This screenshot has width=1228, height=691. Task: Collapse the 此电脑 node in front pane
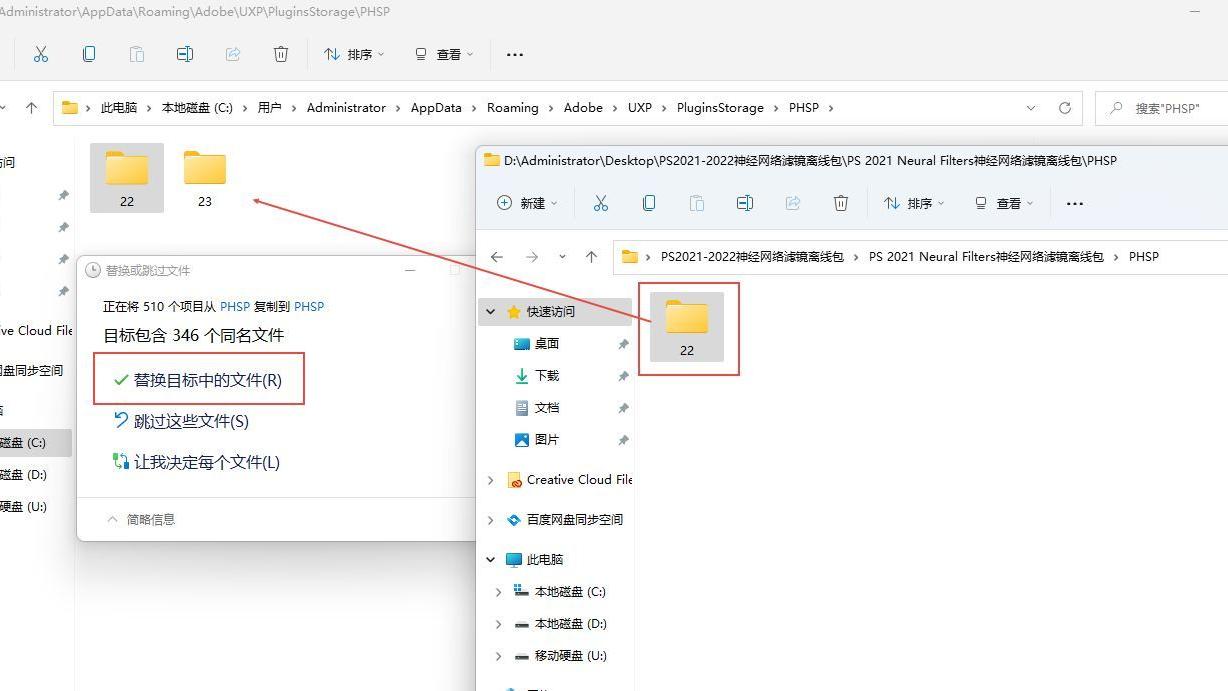(x=491, y=560)
